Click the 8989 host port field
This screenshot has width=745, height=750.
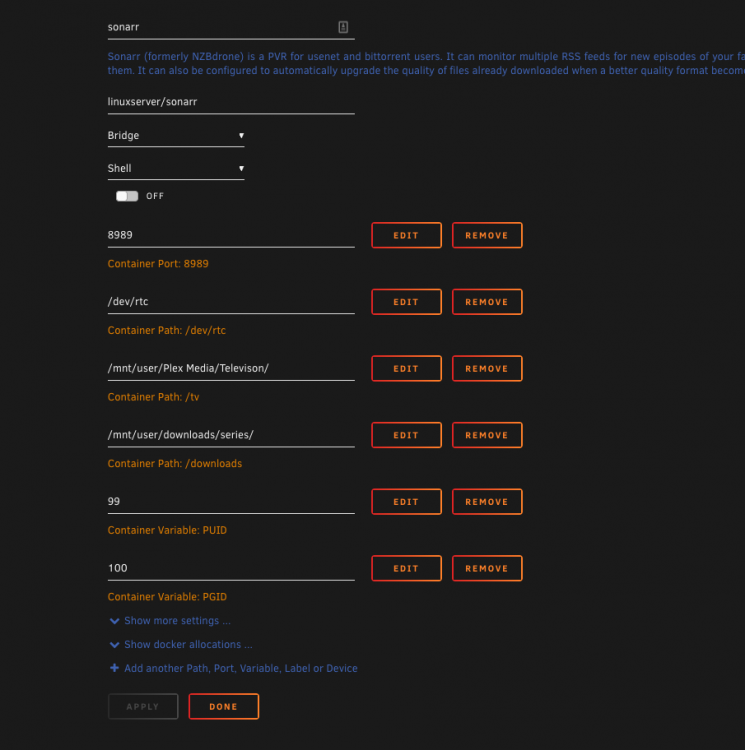231,235
